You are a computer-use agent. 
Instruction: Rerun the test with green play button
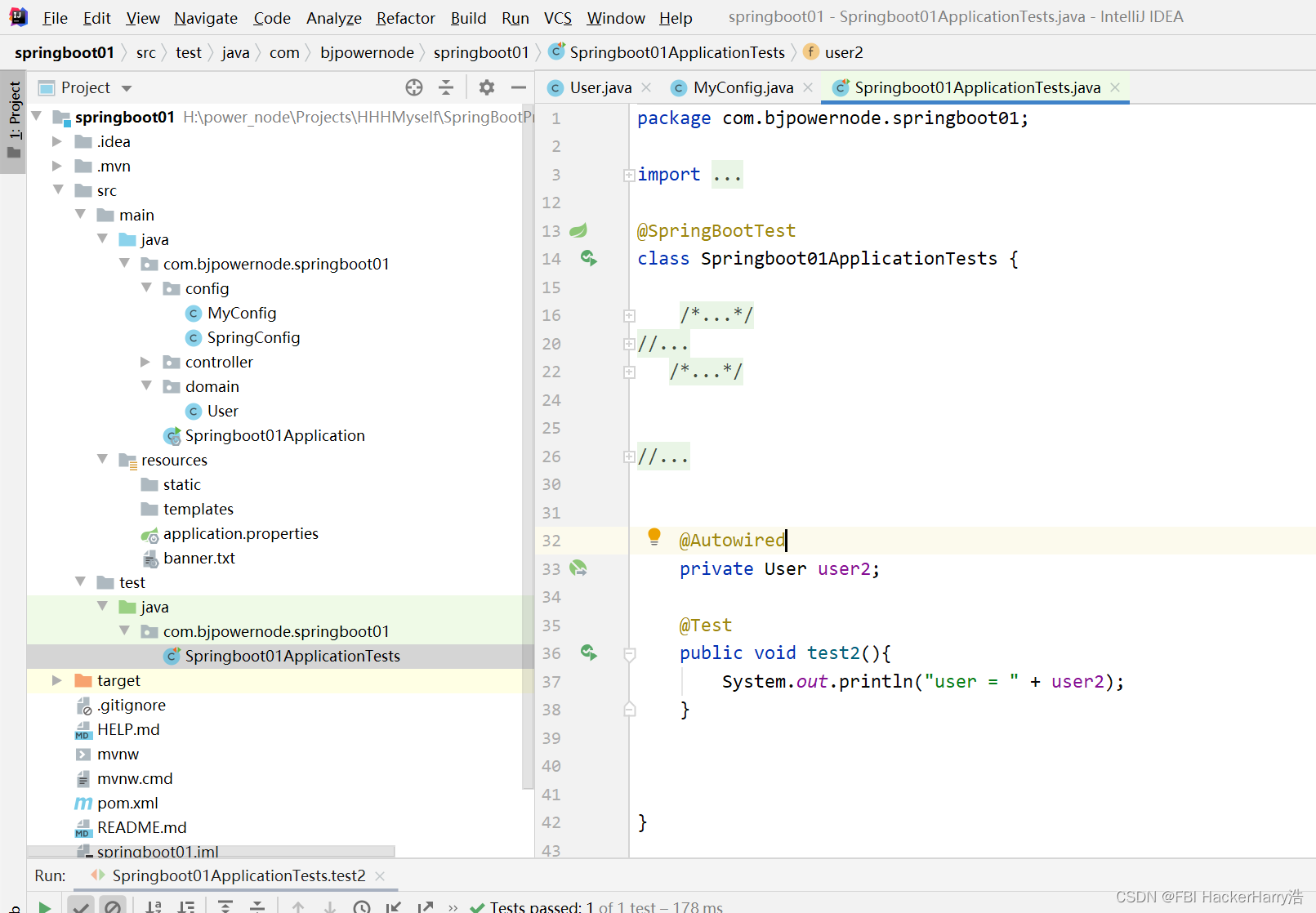[x=45, y=906]
